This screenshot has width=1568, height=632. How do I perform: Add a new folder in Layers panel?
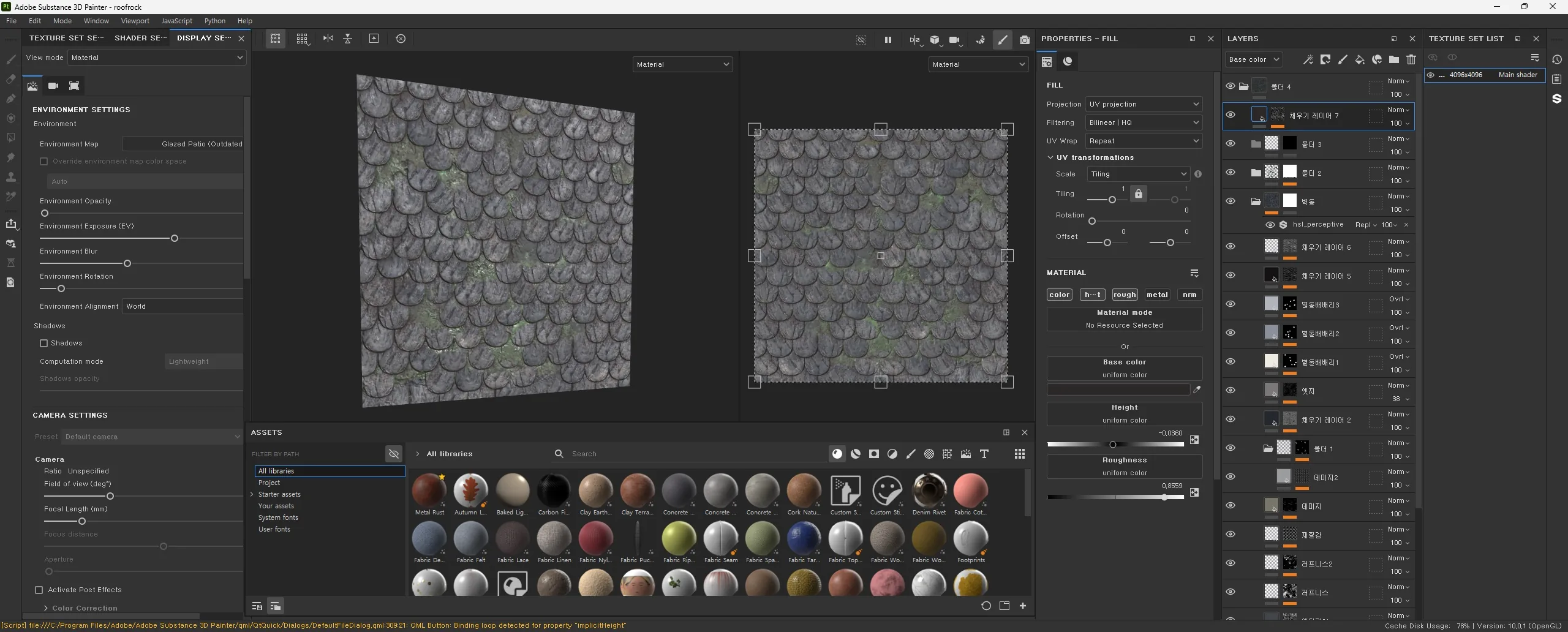click(1393, 59)
